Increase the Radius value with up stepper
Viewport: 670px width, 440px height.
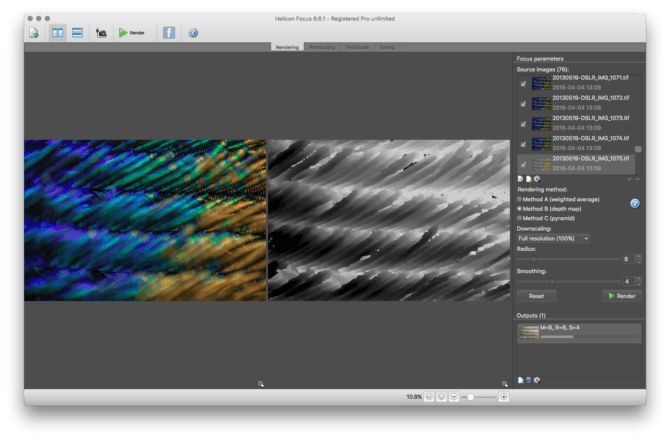point(639,256)
